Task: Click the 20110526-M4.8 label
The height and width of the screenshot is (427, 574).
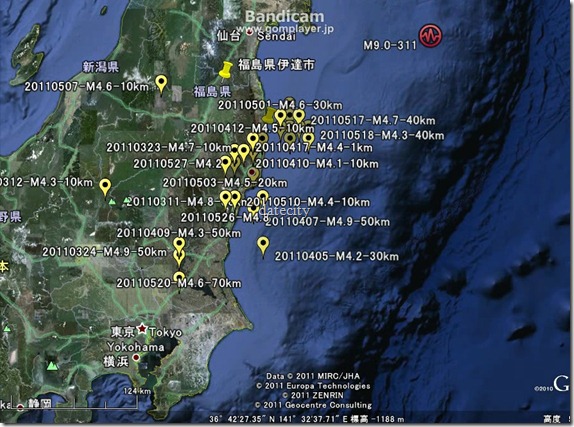Action: (225, 218)
